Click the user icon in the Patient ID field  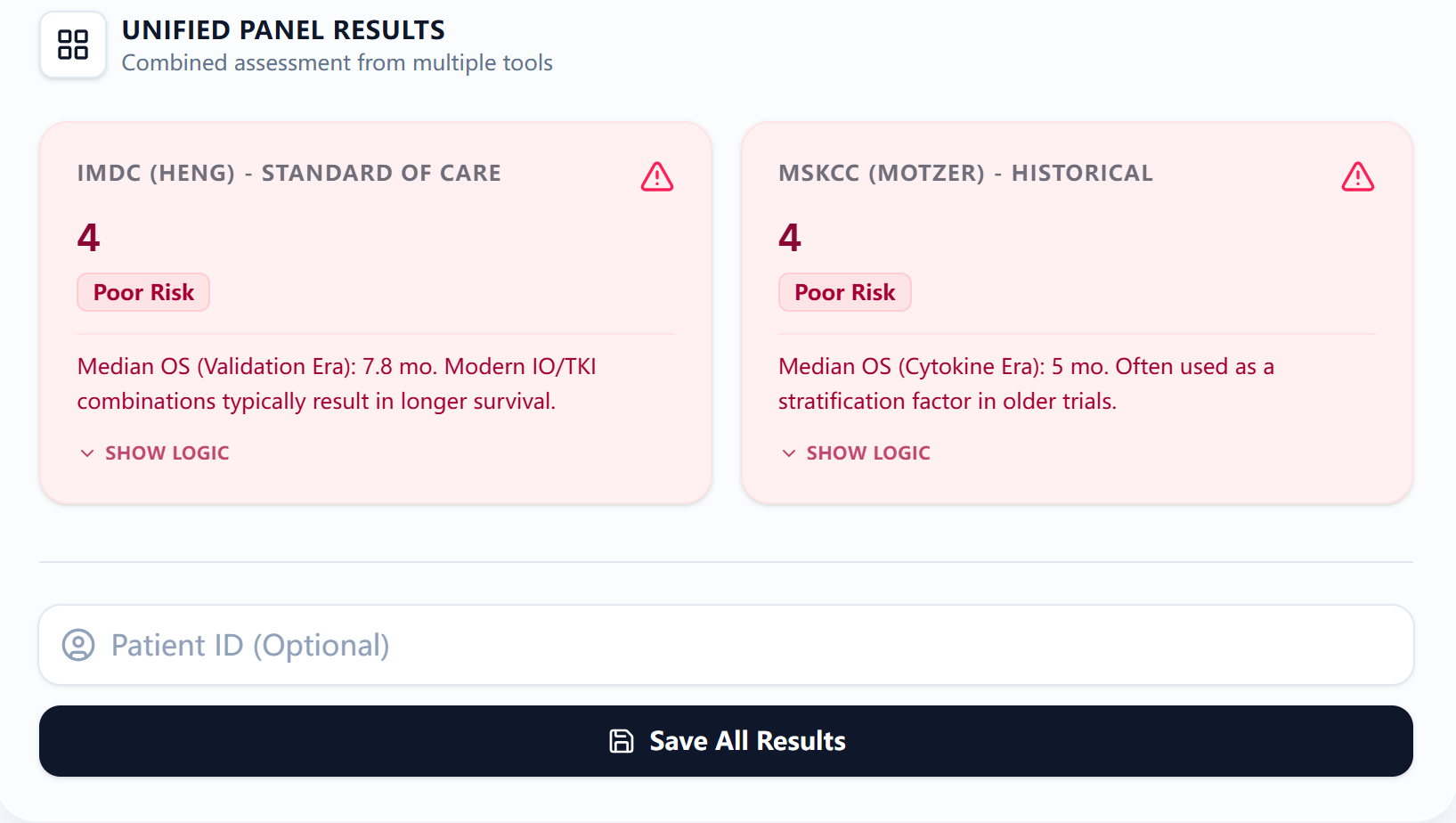(x=78, y=645)
